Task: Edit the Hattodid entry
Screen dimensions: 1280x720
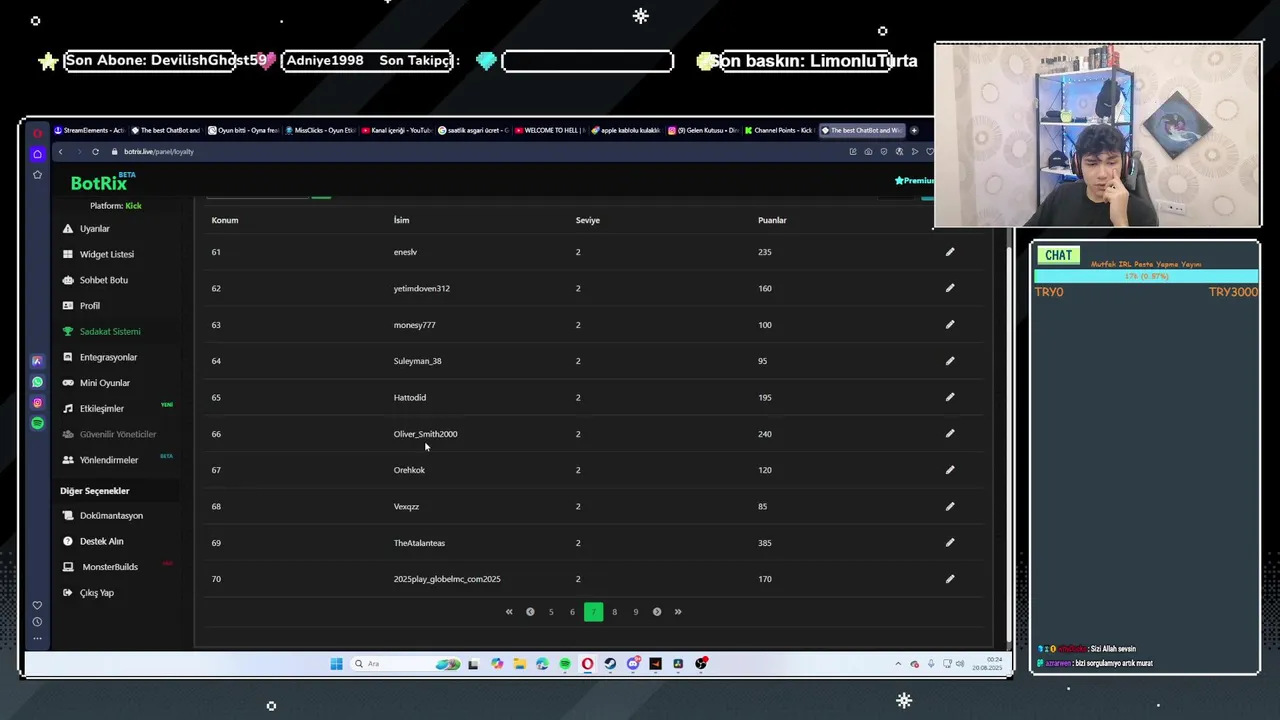Action: tap(950, 397)
